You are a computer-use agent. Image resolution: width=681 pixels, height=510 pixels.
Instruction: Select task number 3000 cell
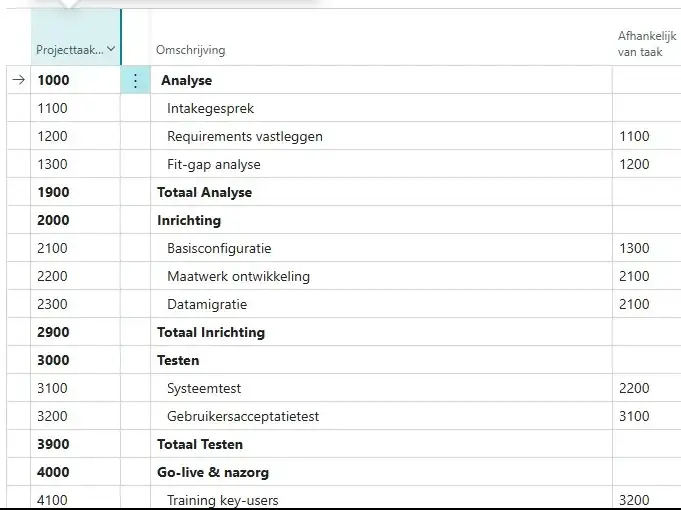(x=76, y=360)
